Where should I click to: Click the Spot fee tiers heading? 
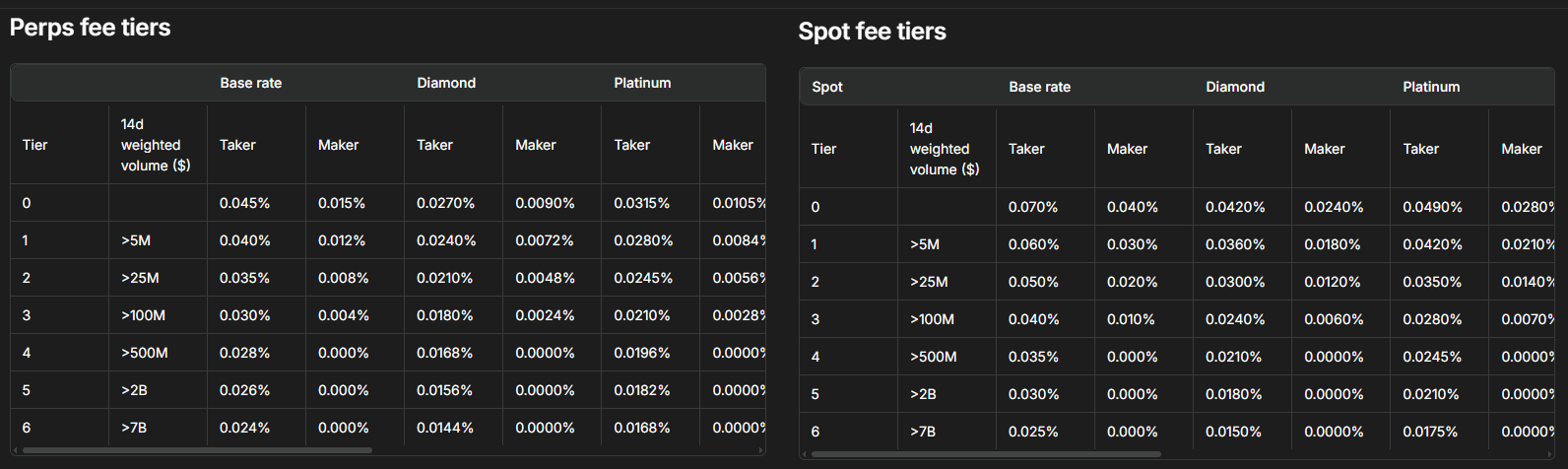[x=872, y=32]
